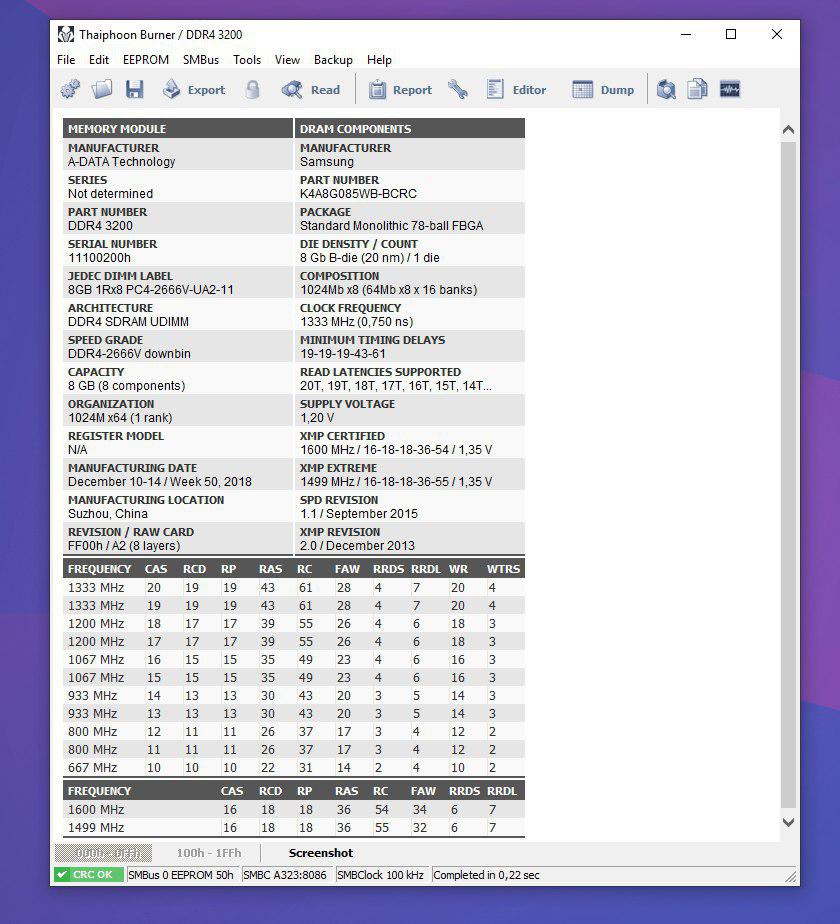
Task: Click SPD revision 1.1 / September 2015
Action: pyautogui.click(x=359, y=513)
